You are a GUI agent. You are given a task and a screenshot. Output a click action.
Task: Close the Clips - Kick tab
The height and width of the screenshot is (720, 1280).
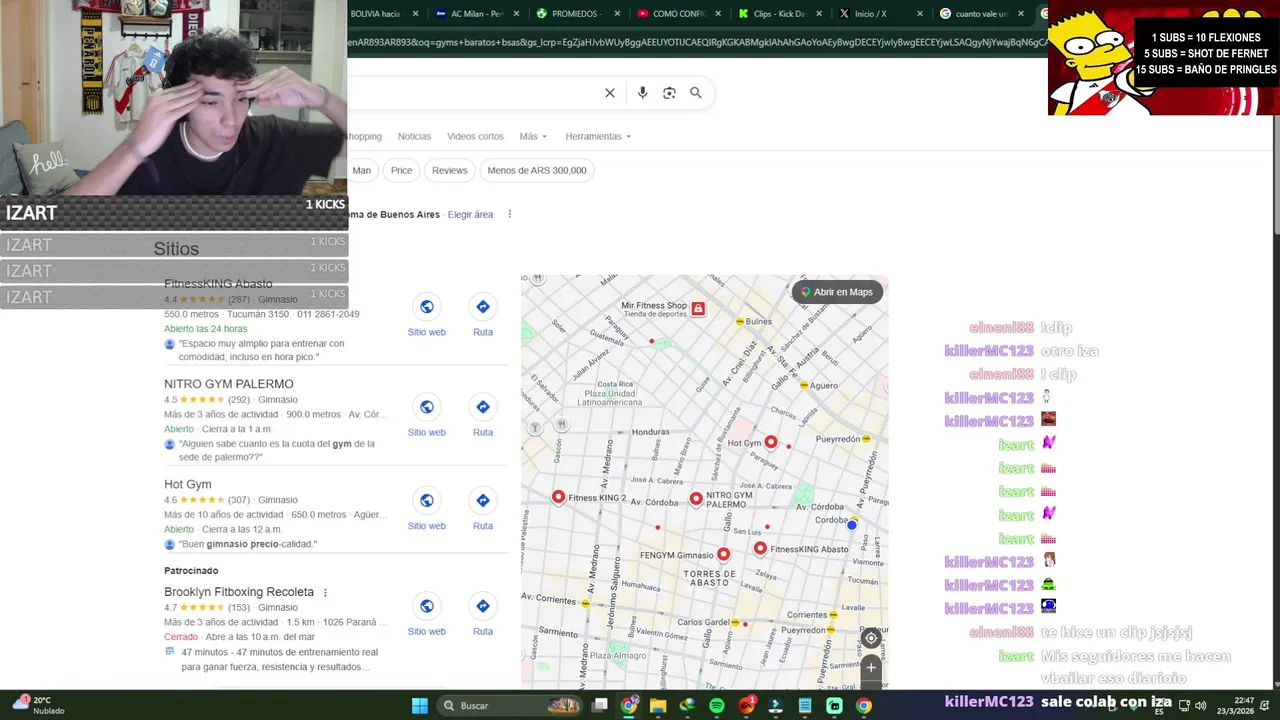[x=819, y=14]
